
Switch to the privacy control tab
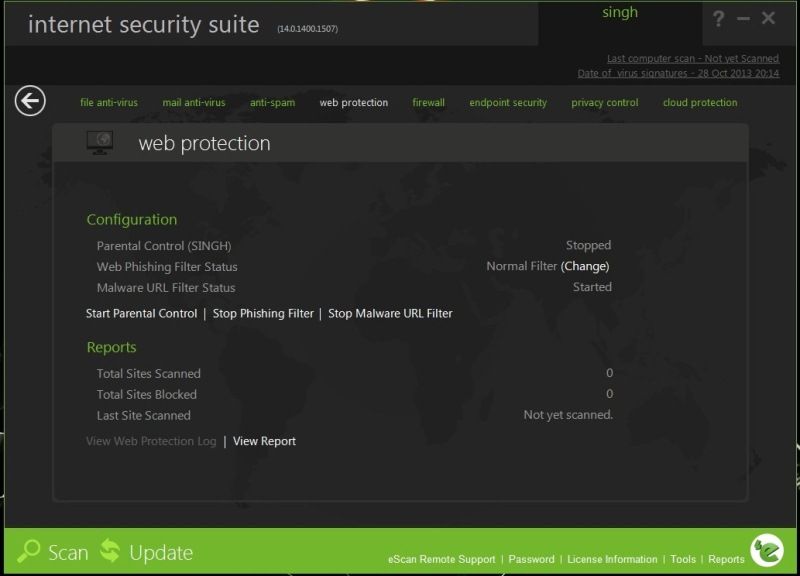tap(605, 103)
